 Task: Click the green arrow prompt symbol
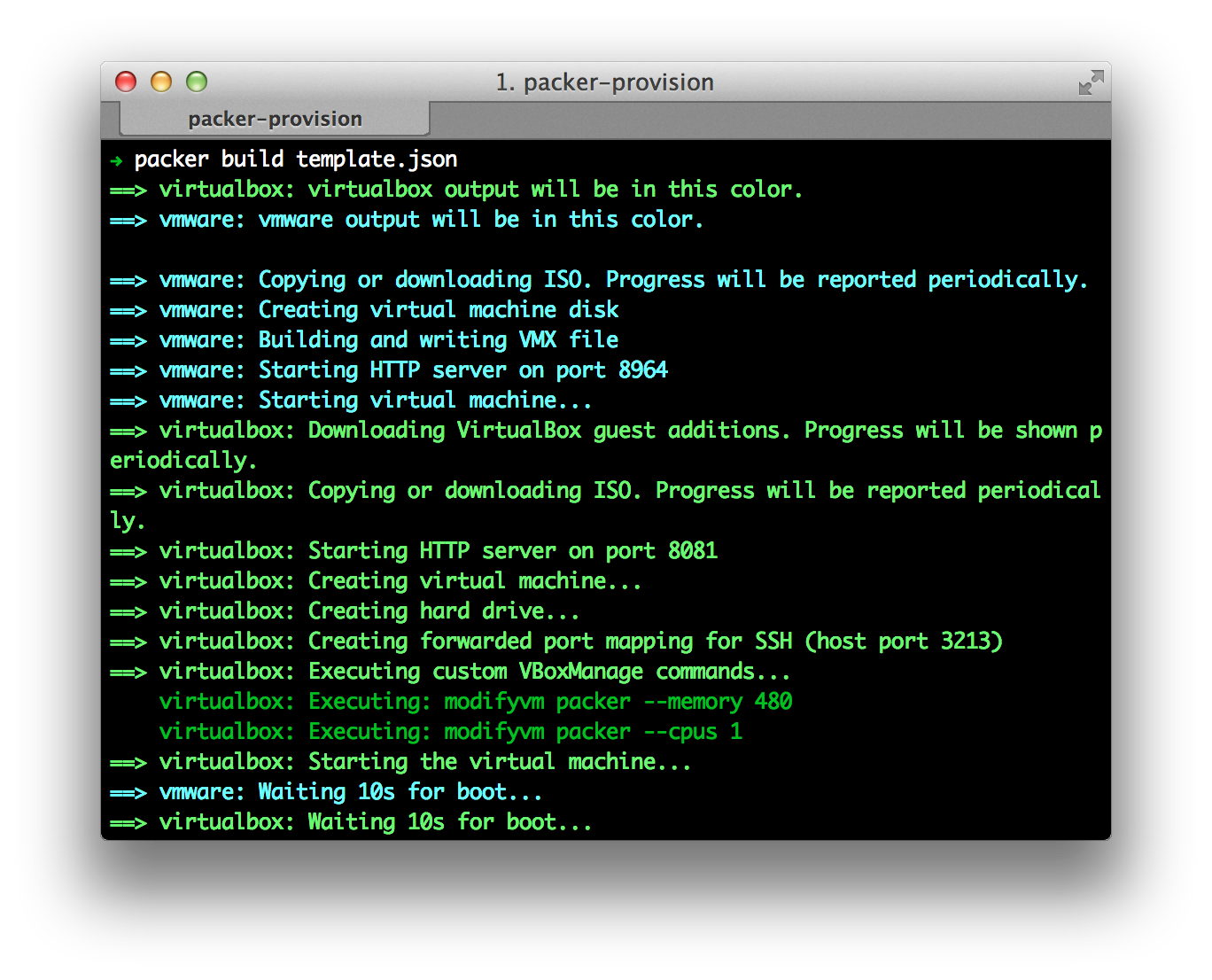(116, 159)
